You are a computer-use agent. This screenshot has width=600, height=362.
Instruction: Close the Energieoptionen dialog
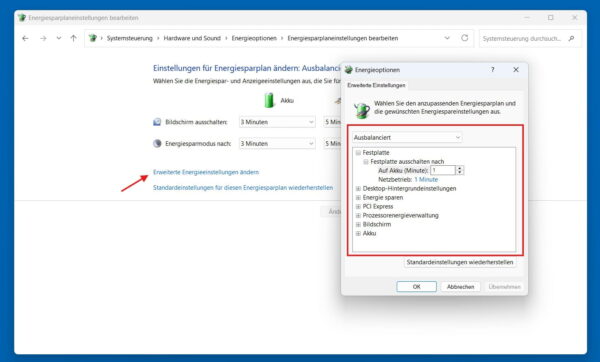[x=516, y=70]
